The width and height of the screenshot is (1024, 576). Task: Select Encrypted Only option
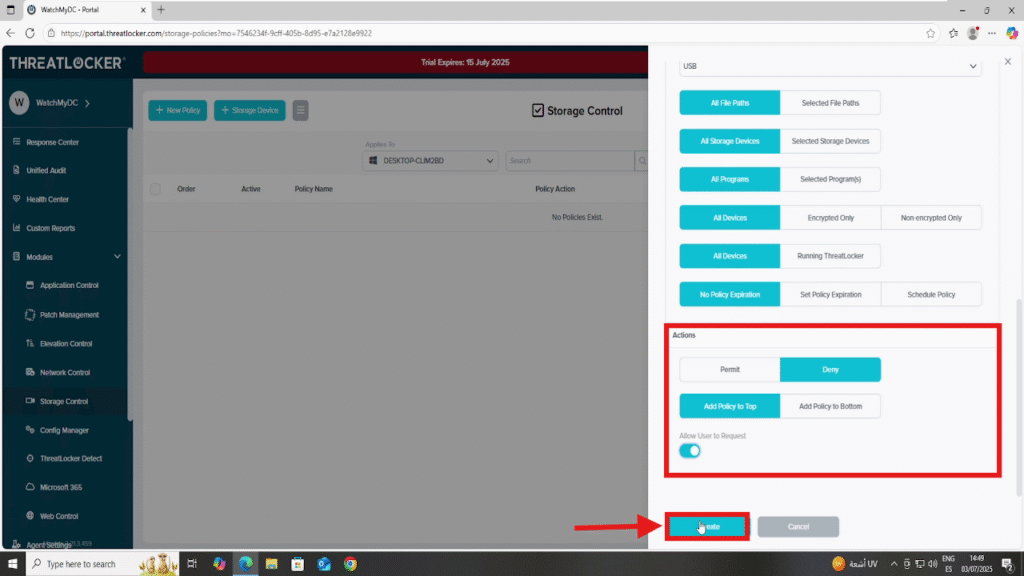(x=830, y=217)
